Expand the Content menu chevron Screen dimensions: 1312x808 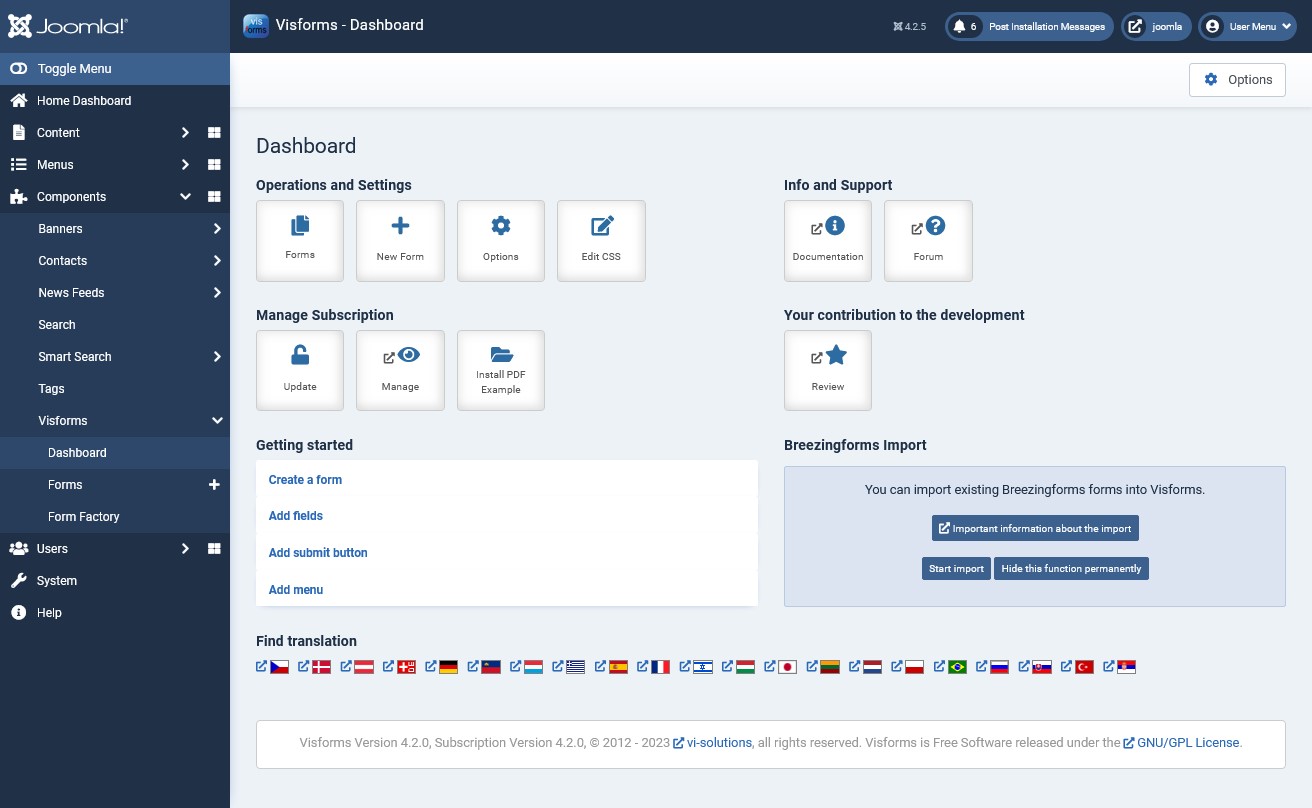(185, 132)
